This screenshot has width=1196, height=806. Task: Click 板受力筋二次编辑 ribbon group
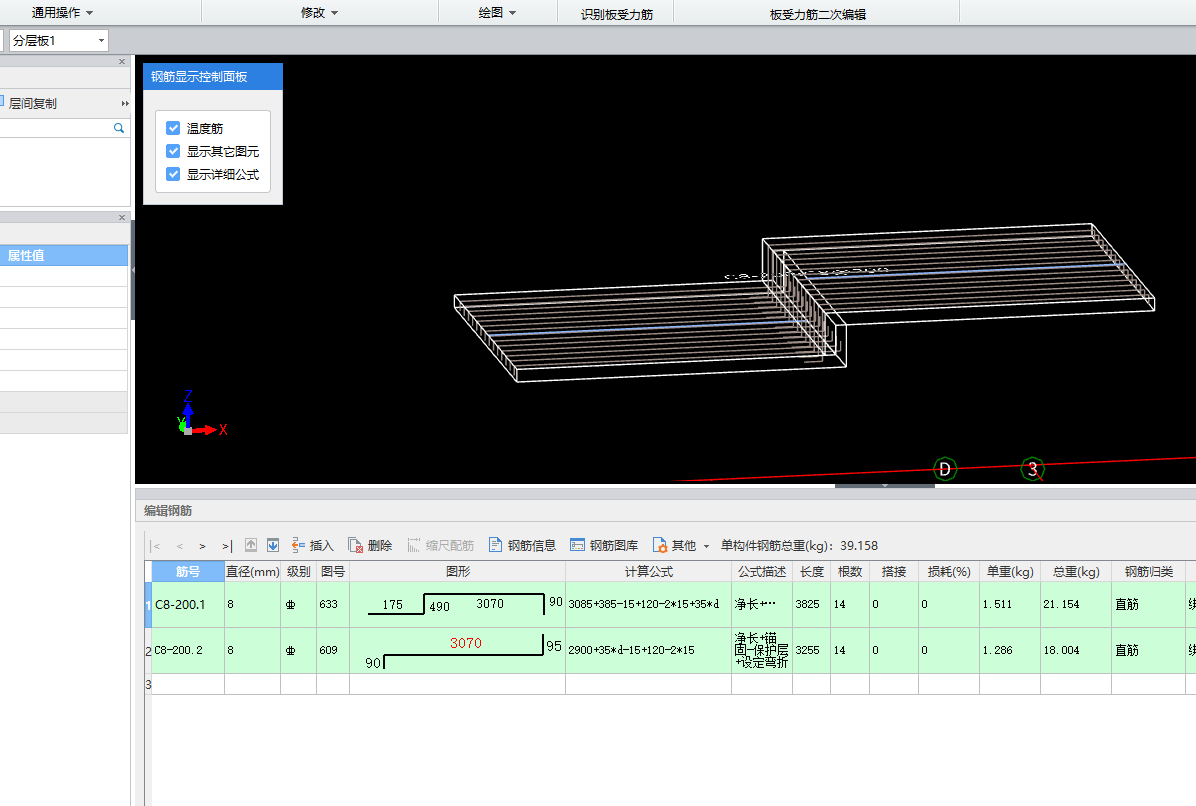point(818,14)
